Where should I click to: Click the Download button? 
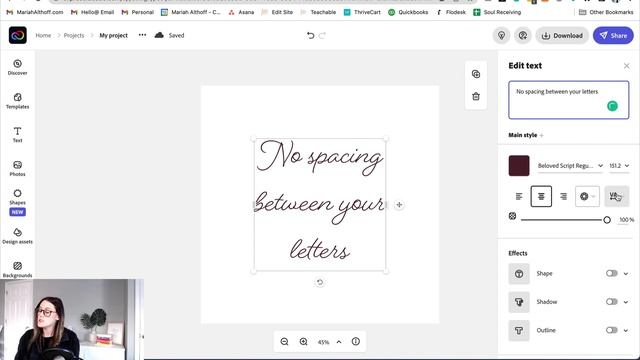562,36
